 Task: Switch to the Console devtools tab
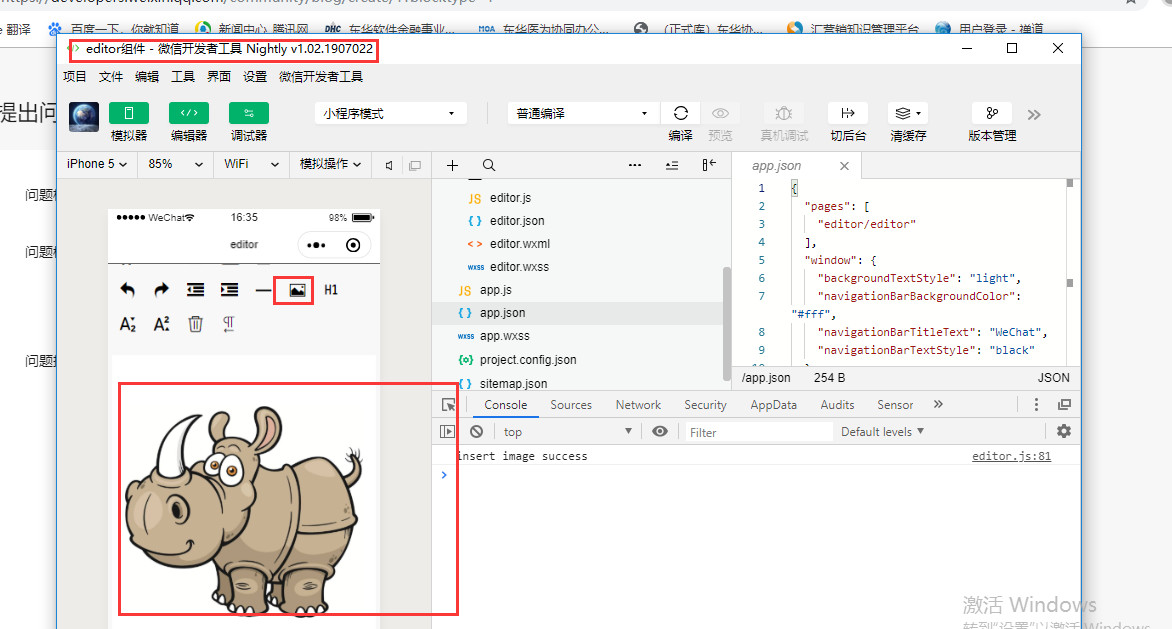tap(505, 405)
